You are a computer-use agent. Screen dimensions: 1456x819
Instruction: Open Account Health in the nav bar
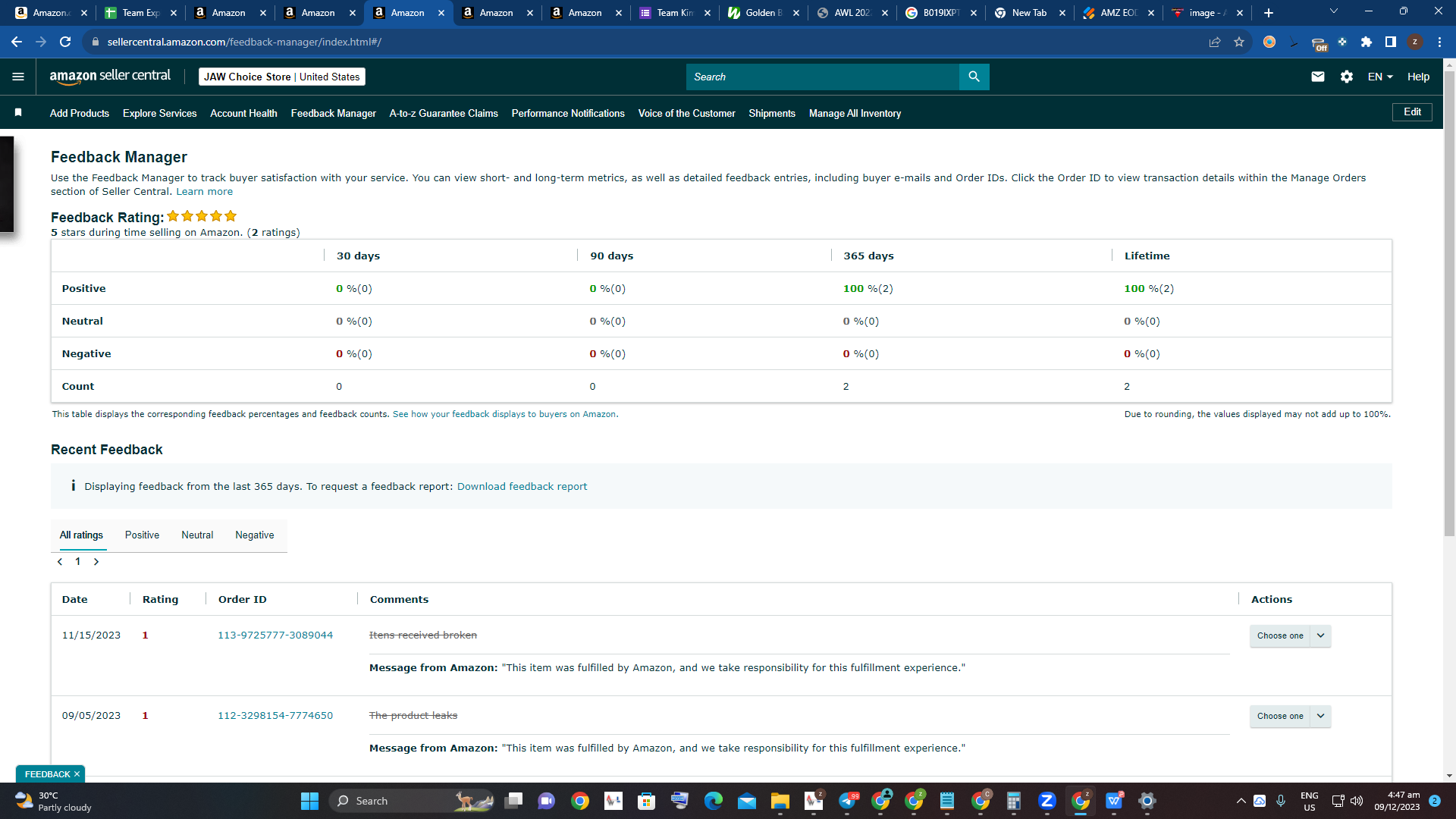[243, 113]
